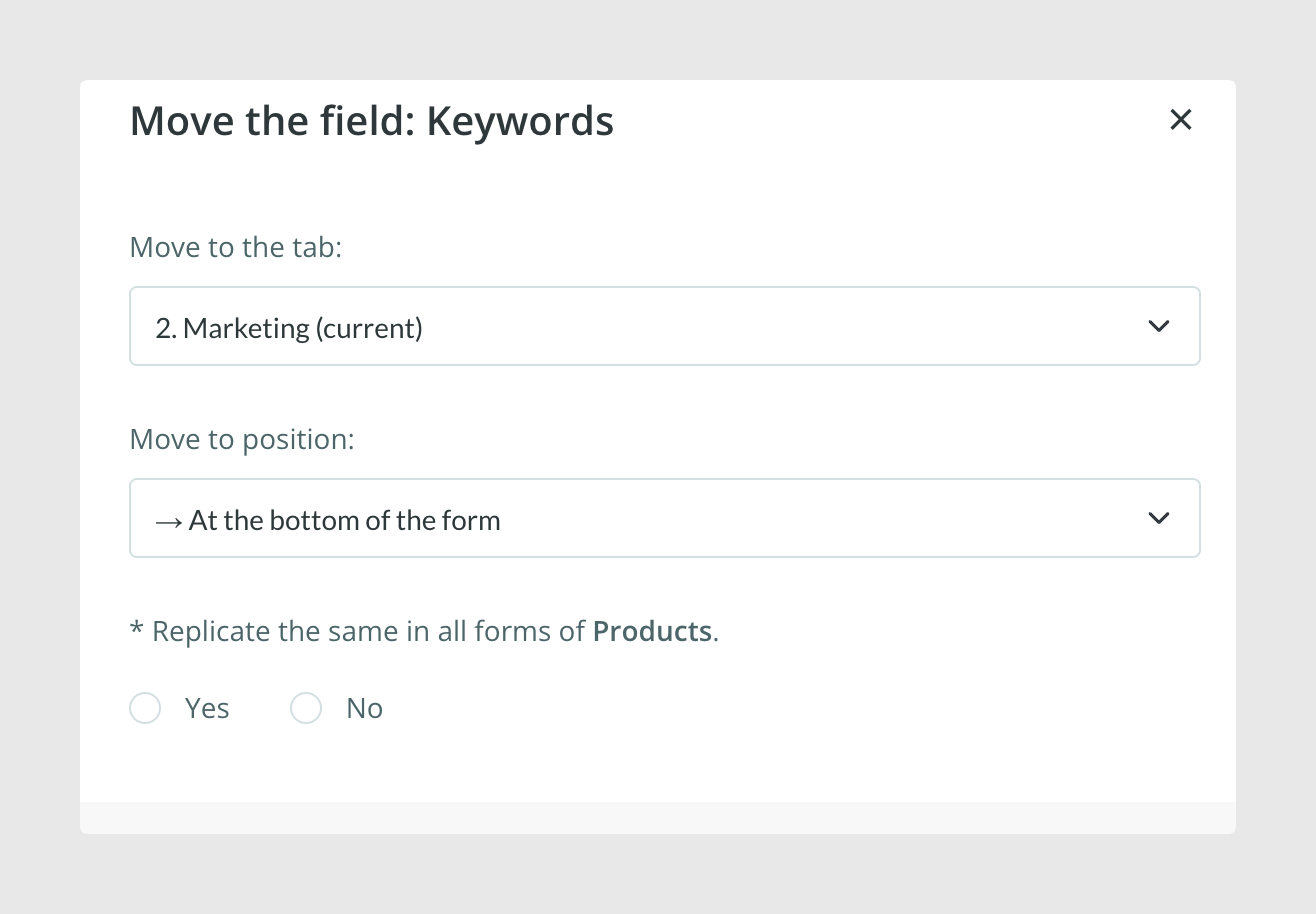Click the bold Products text
This screenshot has width=1316, height=914.
(652, 631)
